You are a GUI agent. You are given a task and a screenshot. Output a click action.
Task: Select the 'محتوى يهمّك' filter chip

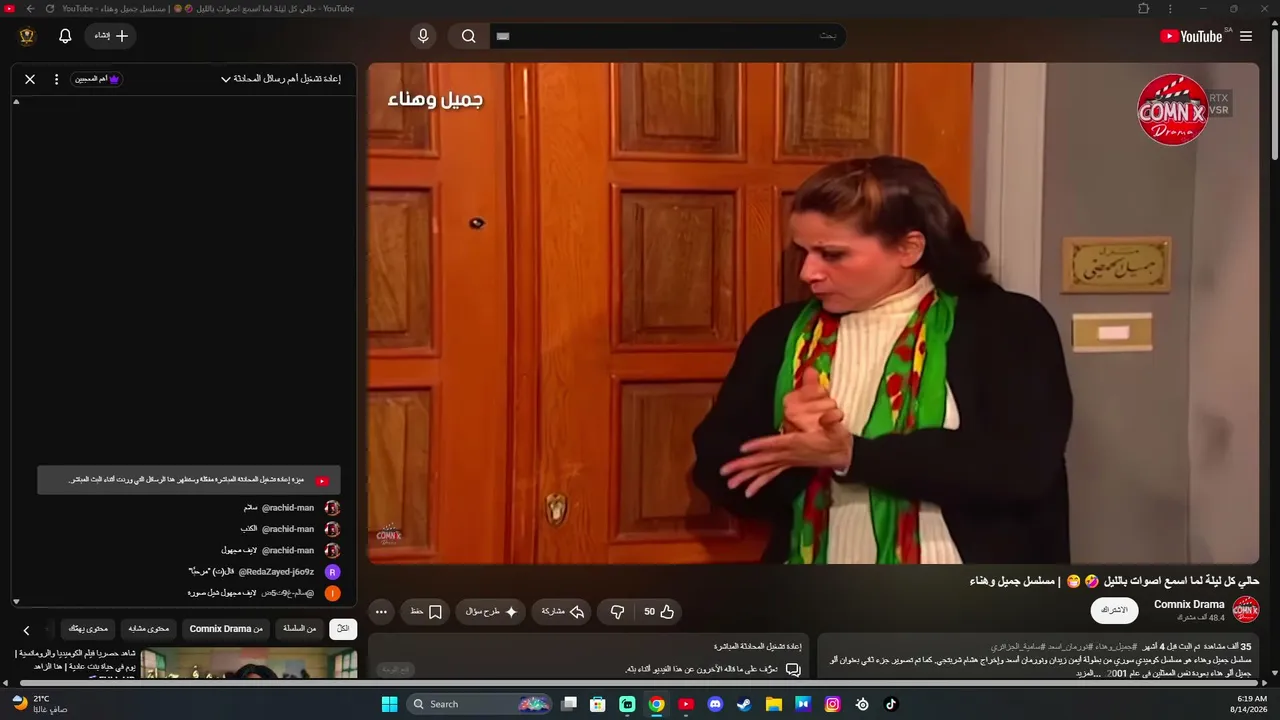(88, 629)
